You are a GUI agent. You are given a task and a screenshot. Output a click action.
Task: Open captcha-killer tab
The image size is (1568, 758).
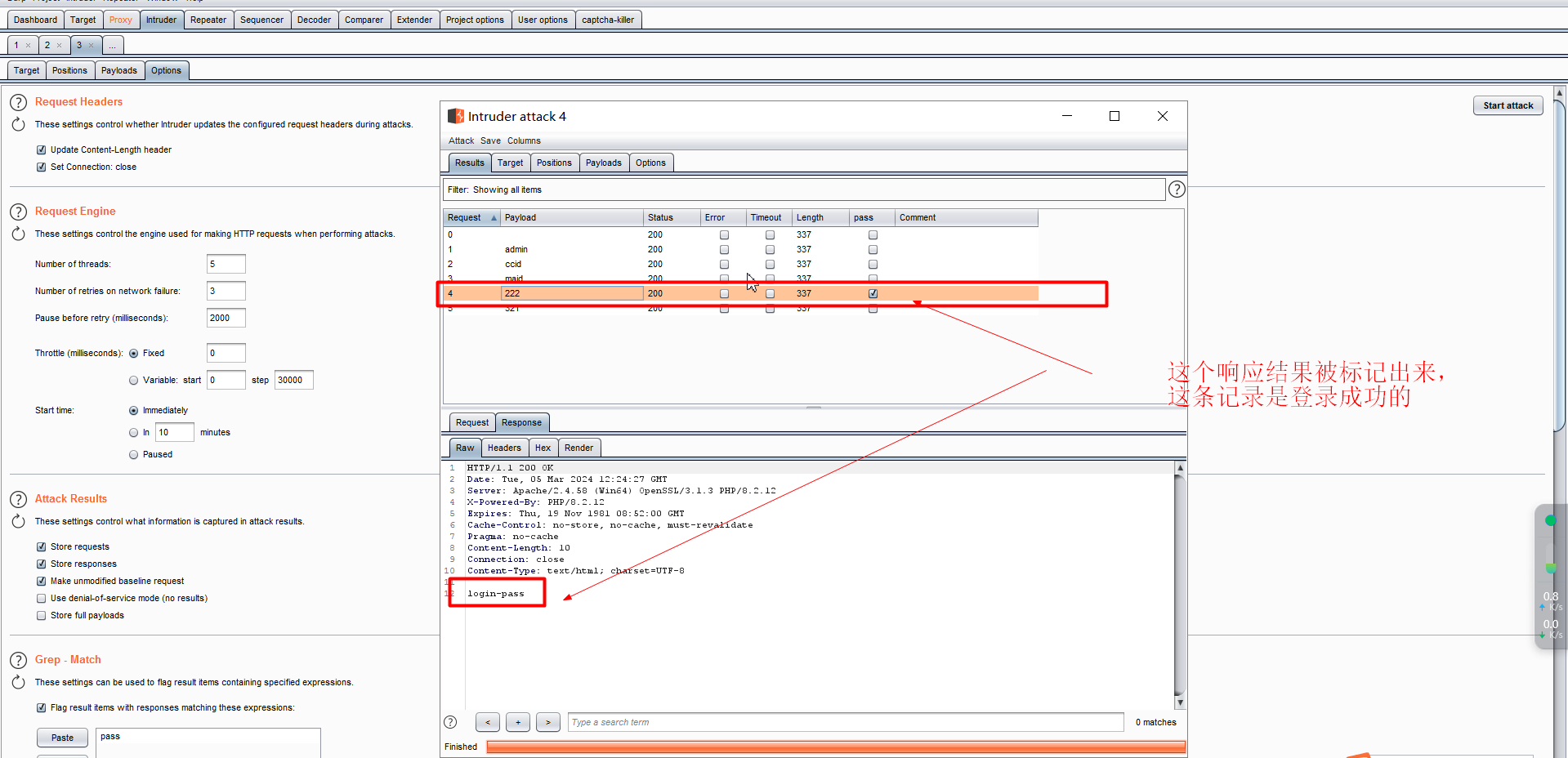coord(608,20)
